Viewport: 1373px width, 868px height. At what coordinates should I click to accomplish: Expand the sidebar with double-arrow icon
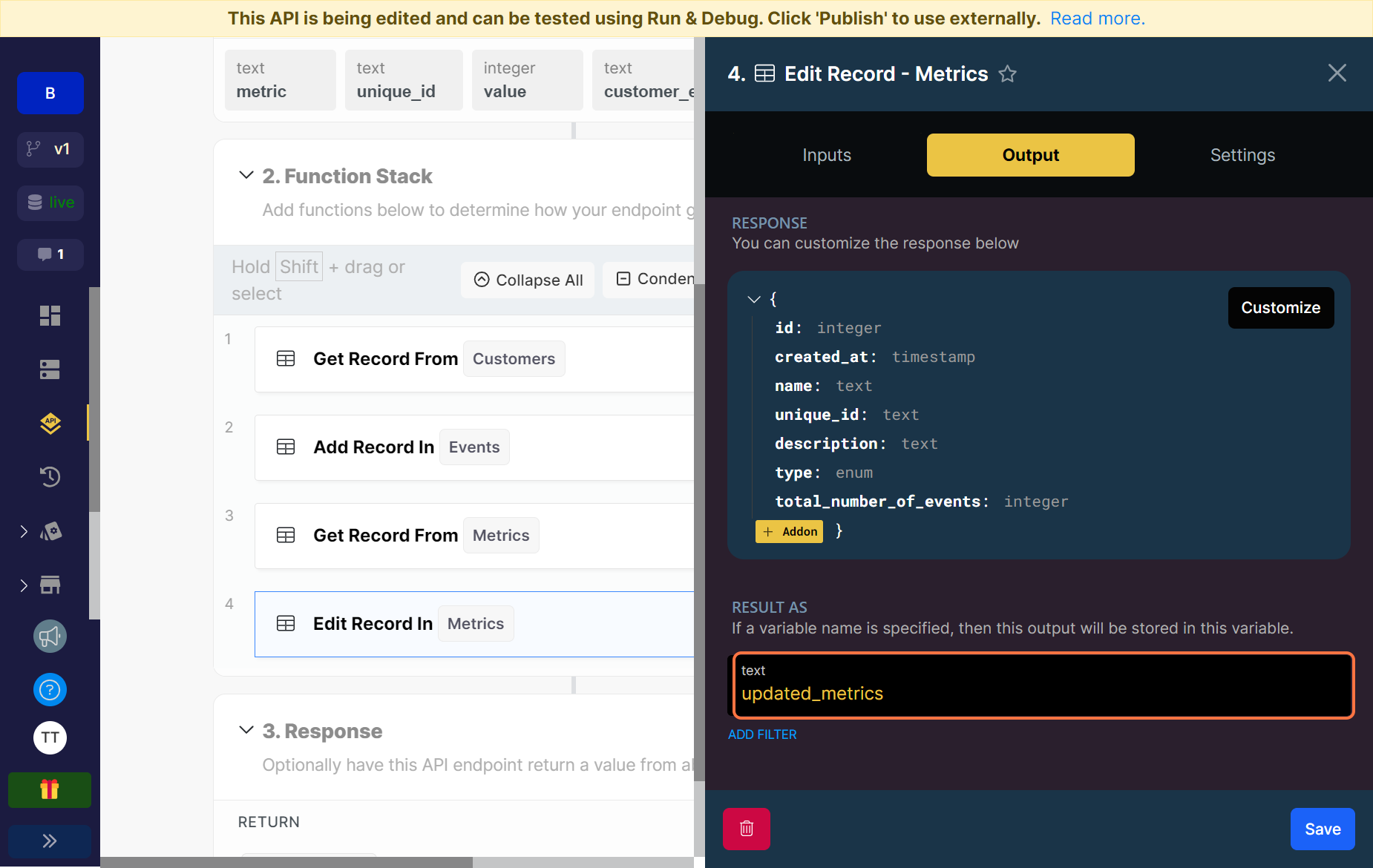(50, 841)
